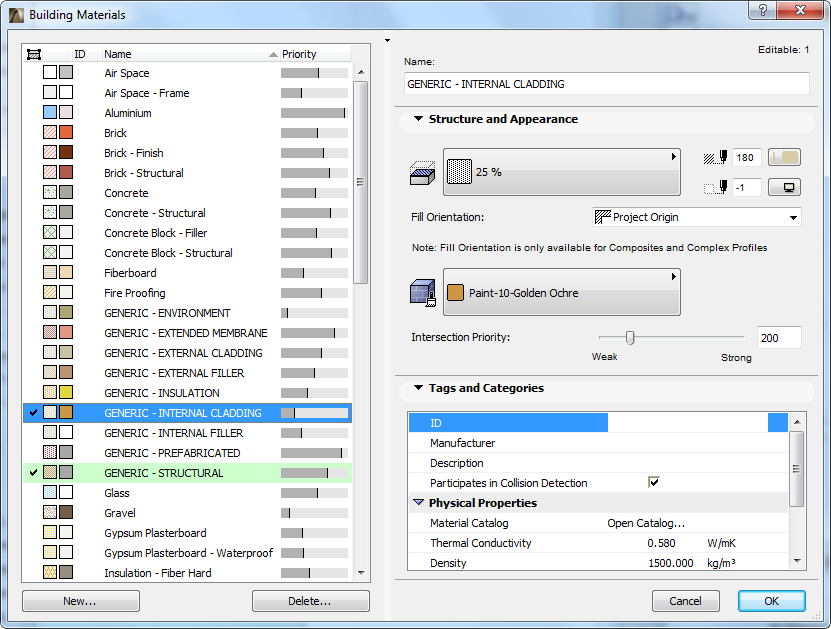831x629 pixels.
Task: Sort list by the Name column header
Action: 190,54
